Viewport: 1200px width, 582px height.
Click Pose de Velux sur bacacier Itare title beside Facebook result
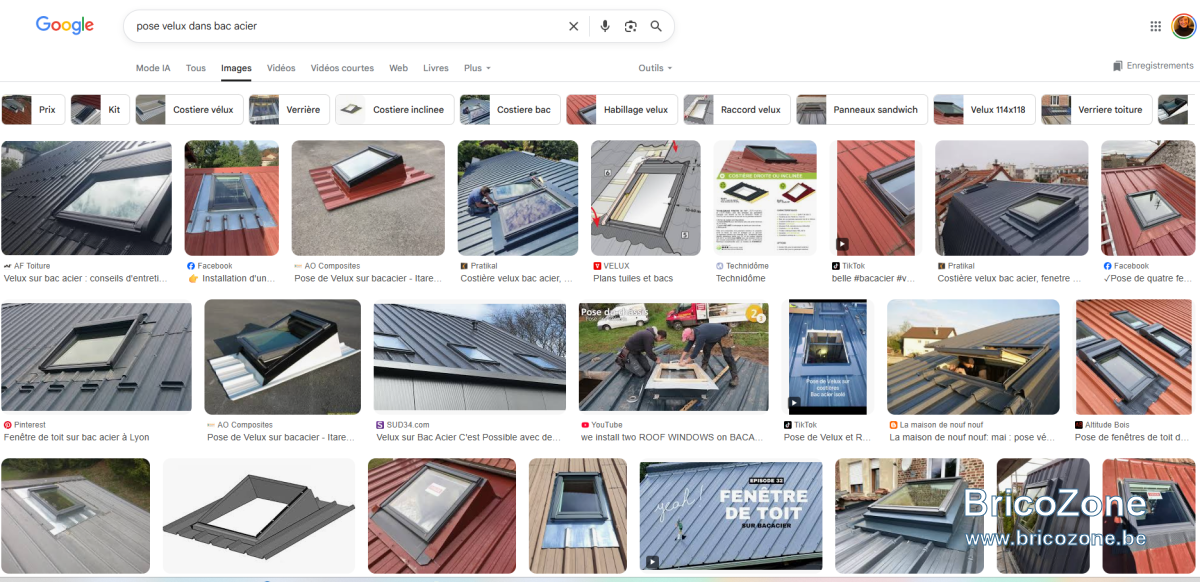click(x=368, y=278)
